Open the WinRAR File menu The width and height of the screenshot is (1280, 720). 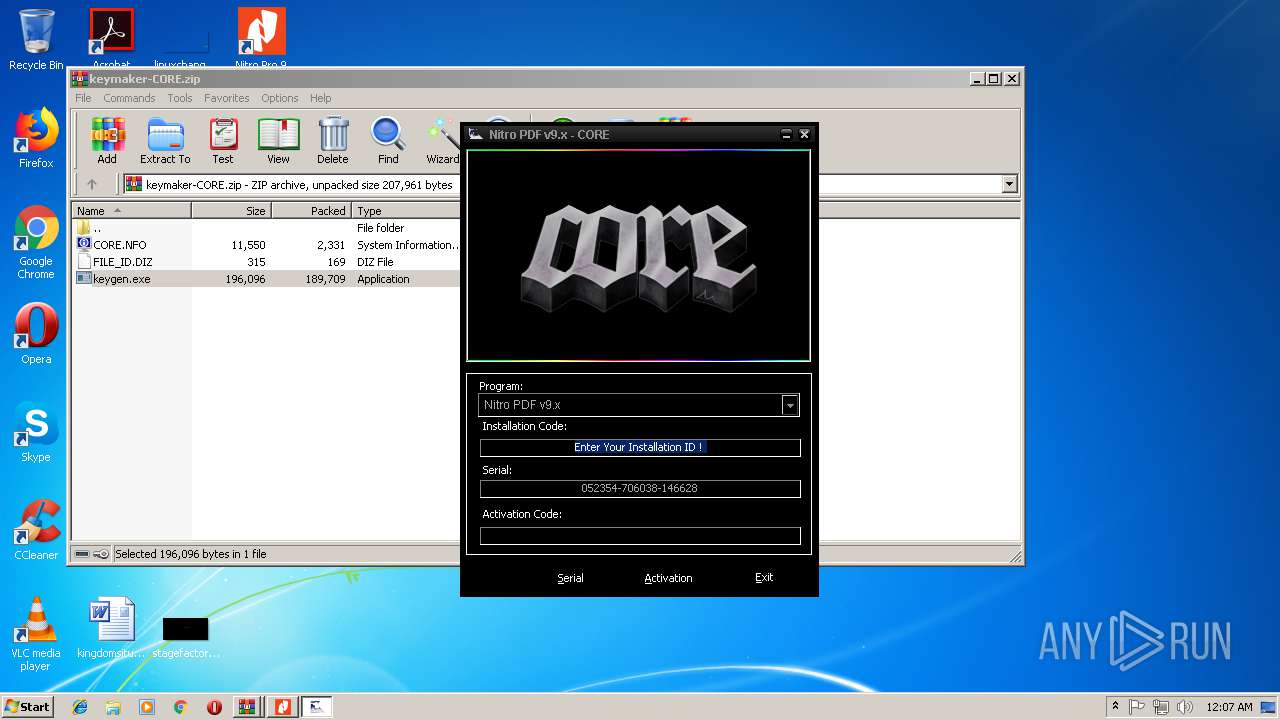click(x=83, y=98)
